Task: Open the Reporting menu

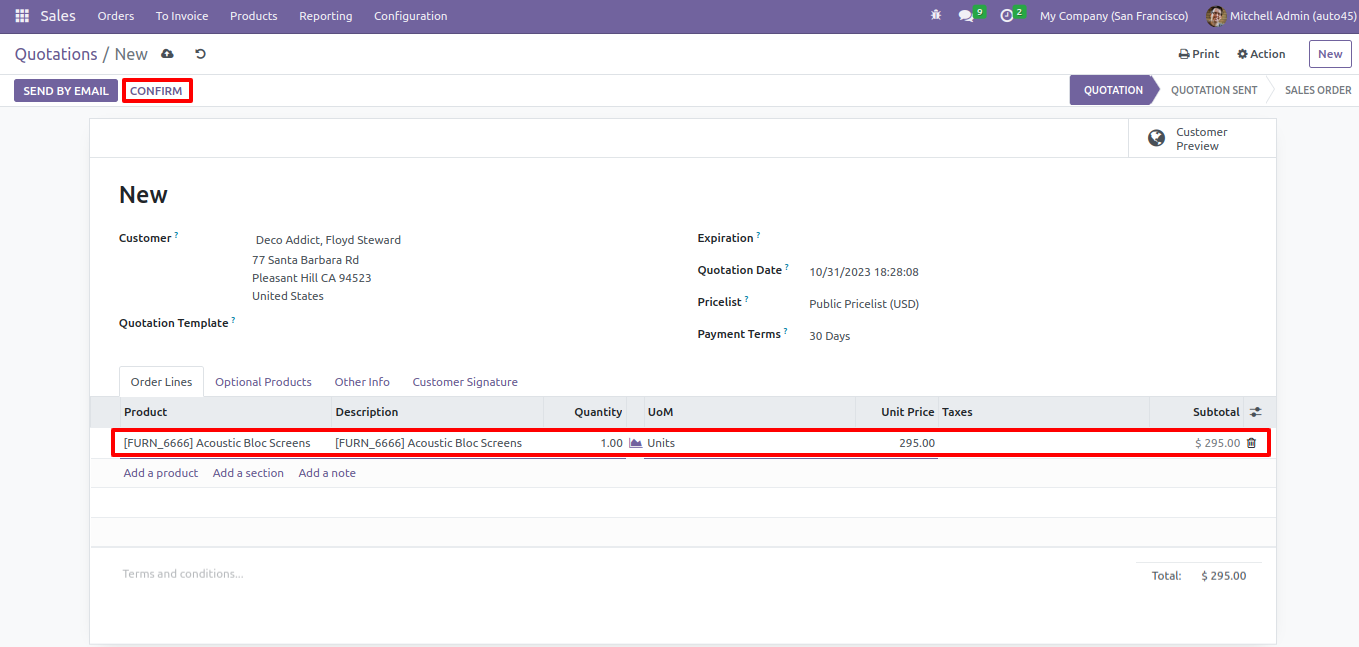Action: [326, 16]
